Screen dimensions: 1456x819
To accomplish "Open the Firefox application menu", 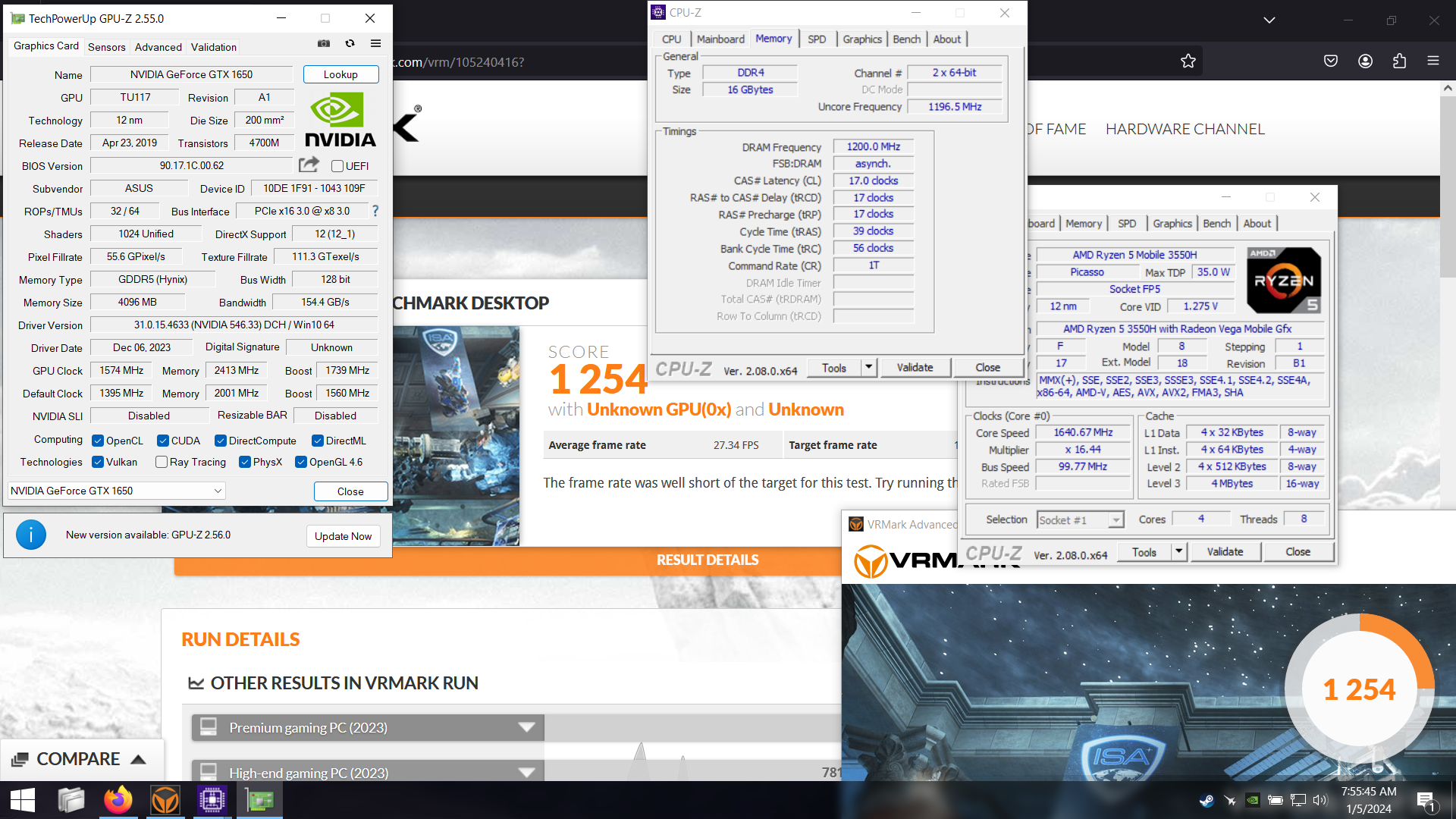I will 1433,61.
